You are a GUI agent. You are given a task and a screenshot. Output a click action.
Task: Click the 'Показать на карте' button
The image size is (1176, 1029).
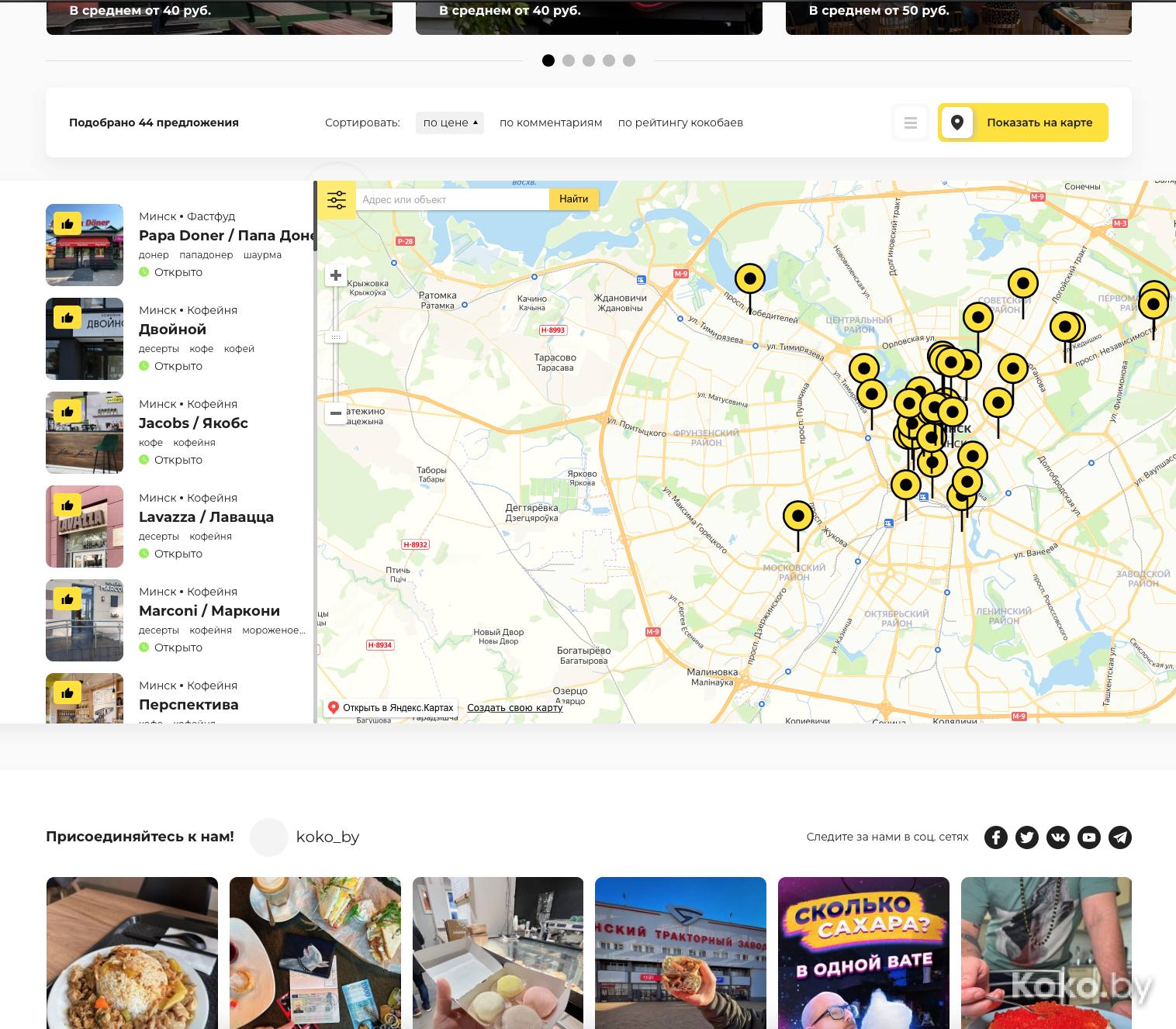(x=1023, y=123)
